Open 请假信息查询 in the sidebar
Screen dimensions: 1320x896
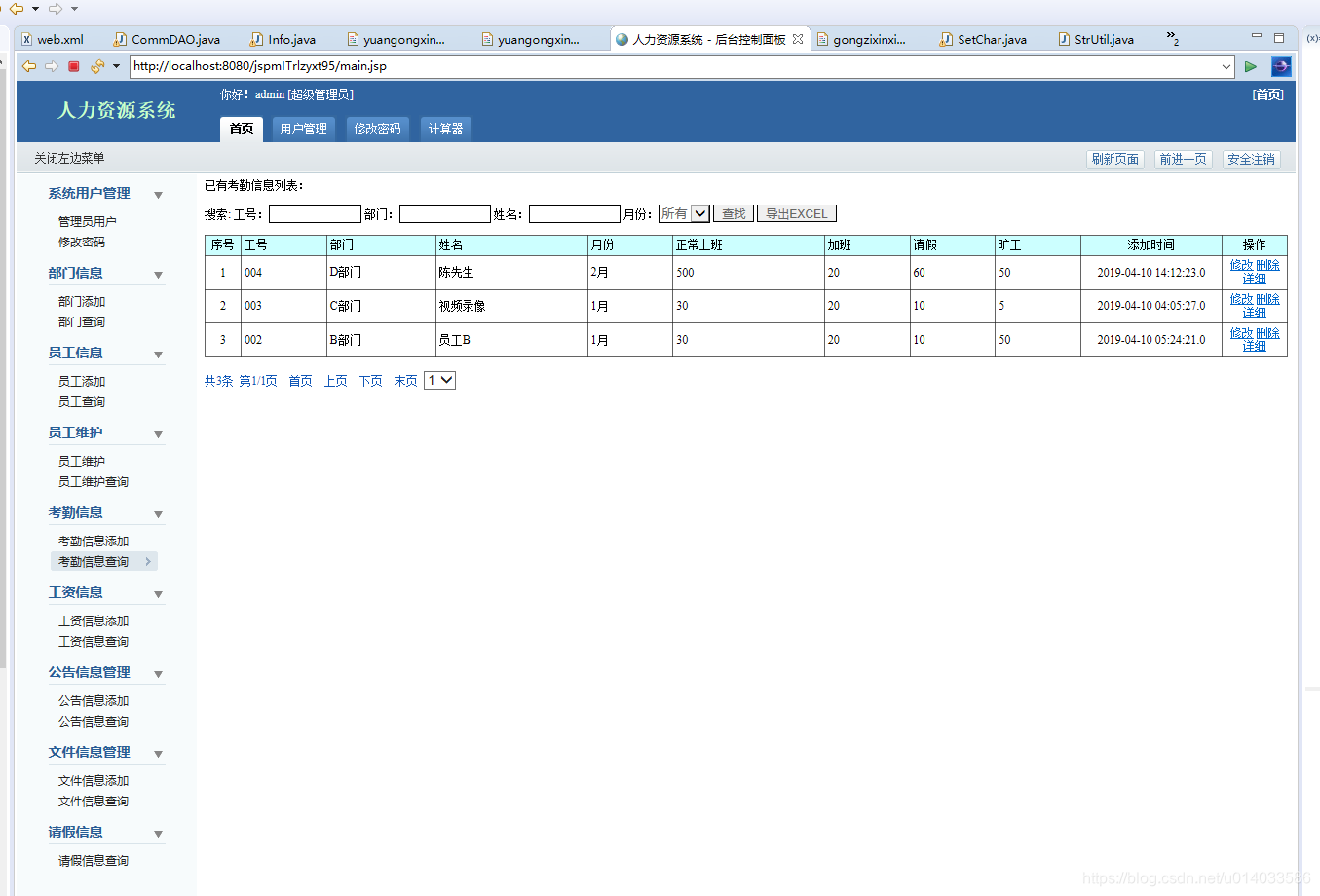[94, 860]
